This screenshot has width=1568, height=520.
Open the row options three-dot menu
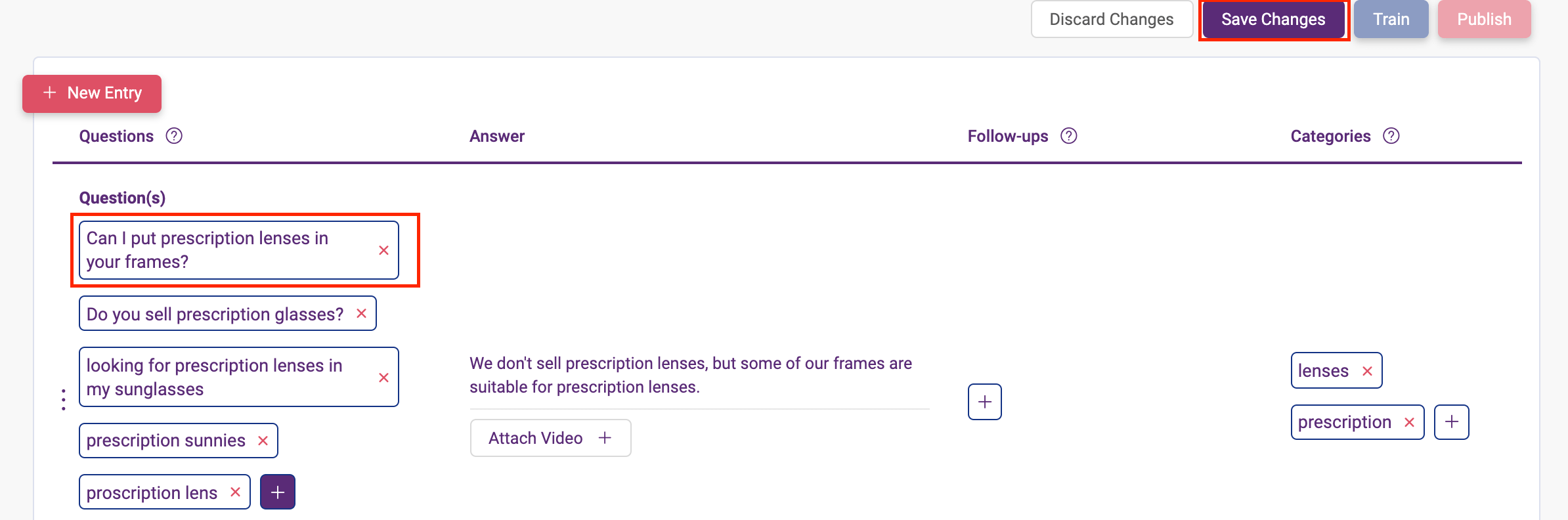tap(63, 399)
